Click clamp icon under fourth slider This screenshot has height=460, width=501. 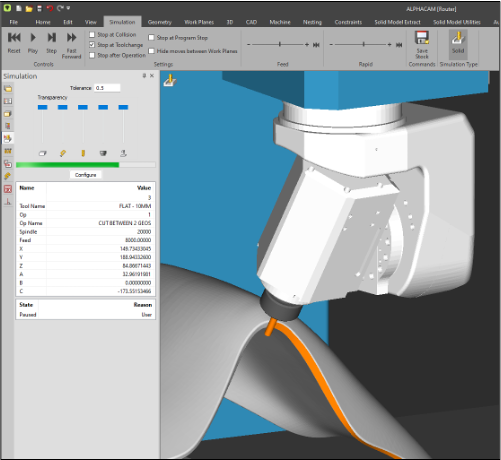click(x=103, y=153)
